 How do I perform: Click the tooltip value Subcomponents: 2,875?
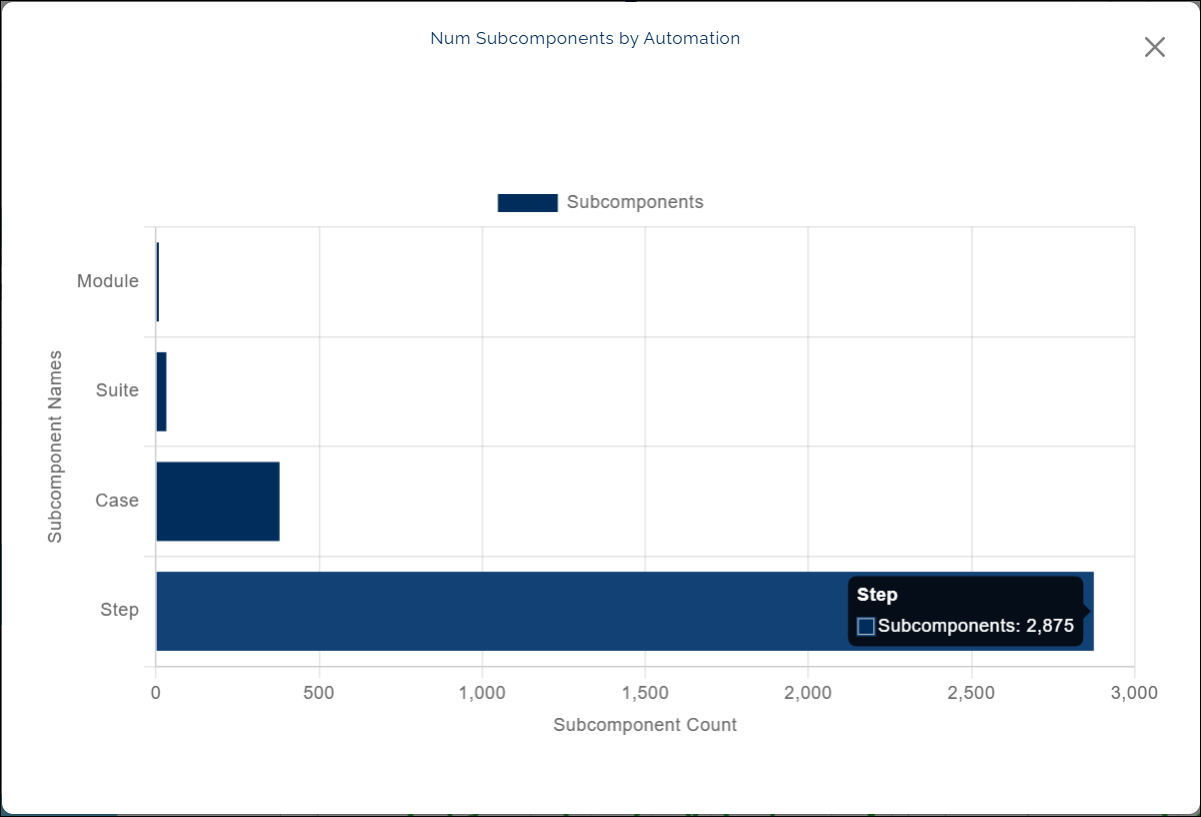point(975,626)
